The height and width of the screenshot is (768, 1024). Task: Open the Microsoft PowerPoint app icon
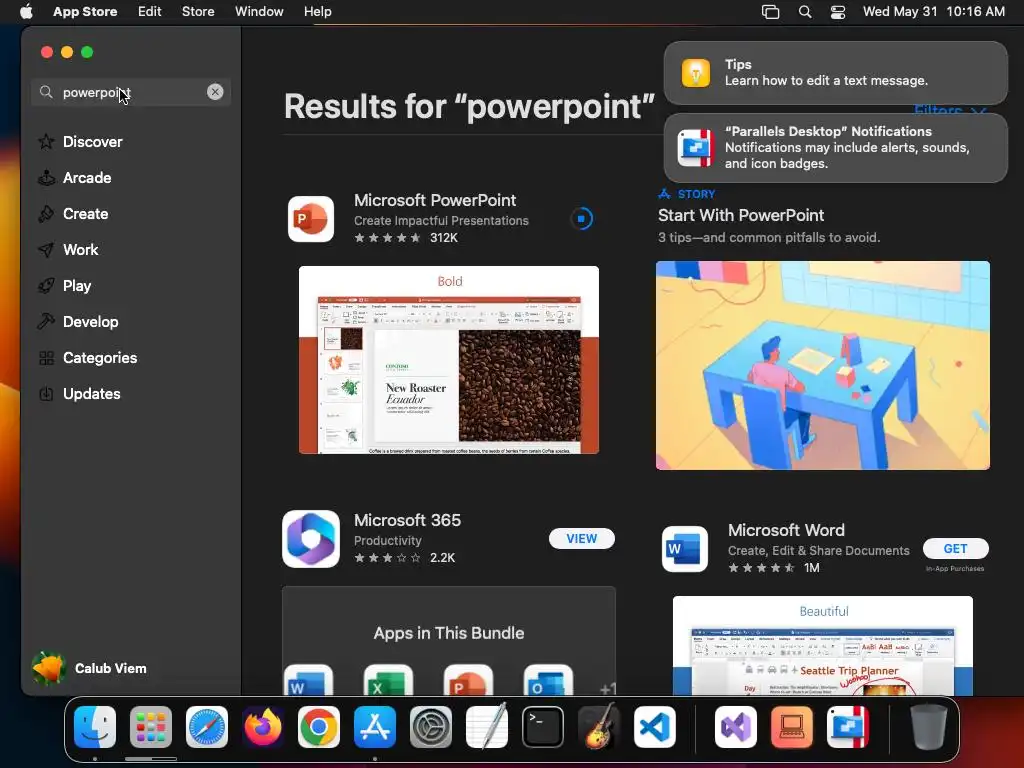311,219
